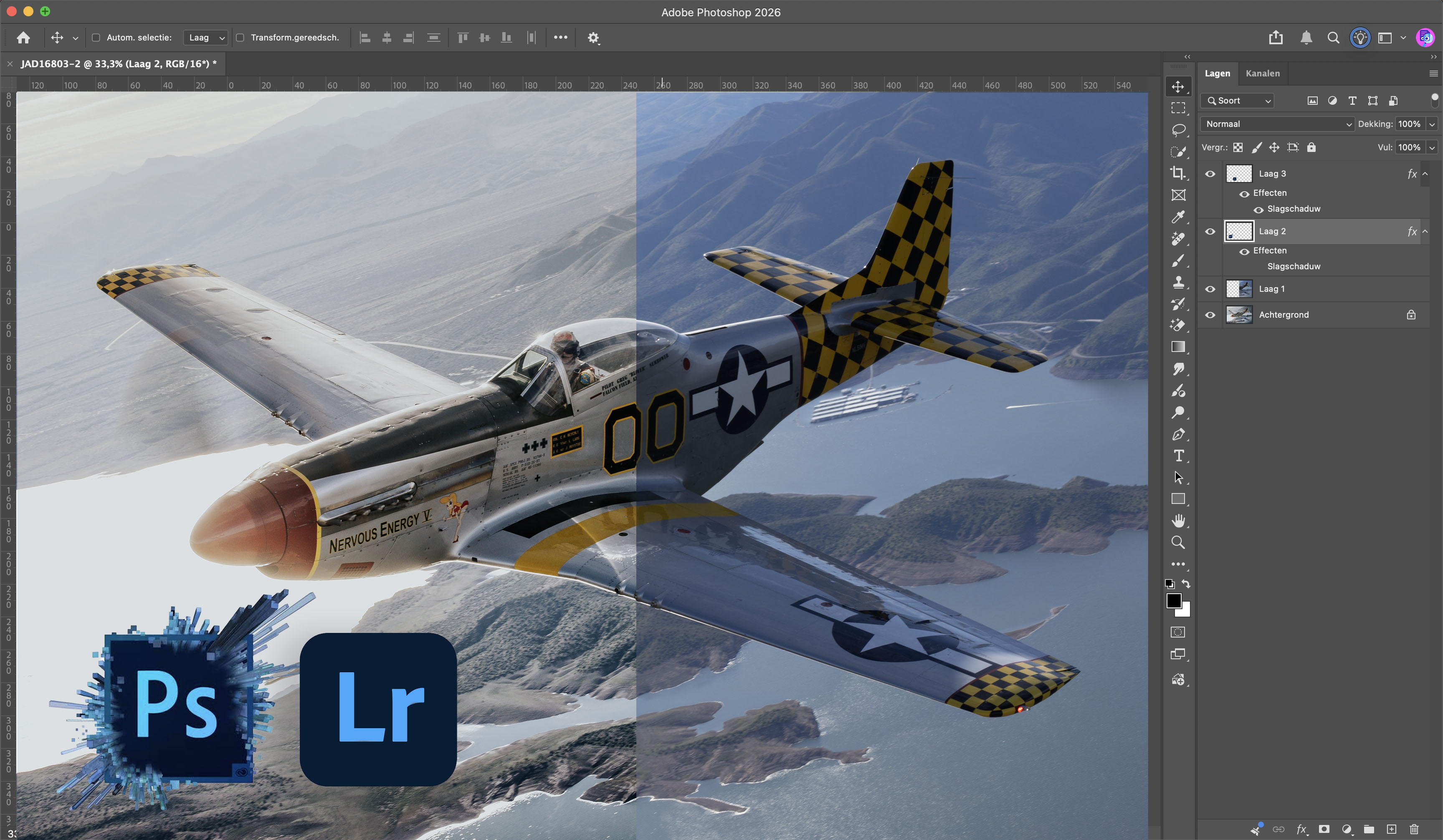Open the Soort layer filter dropdown

pos(1238,101)
